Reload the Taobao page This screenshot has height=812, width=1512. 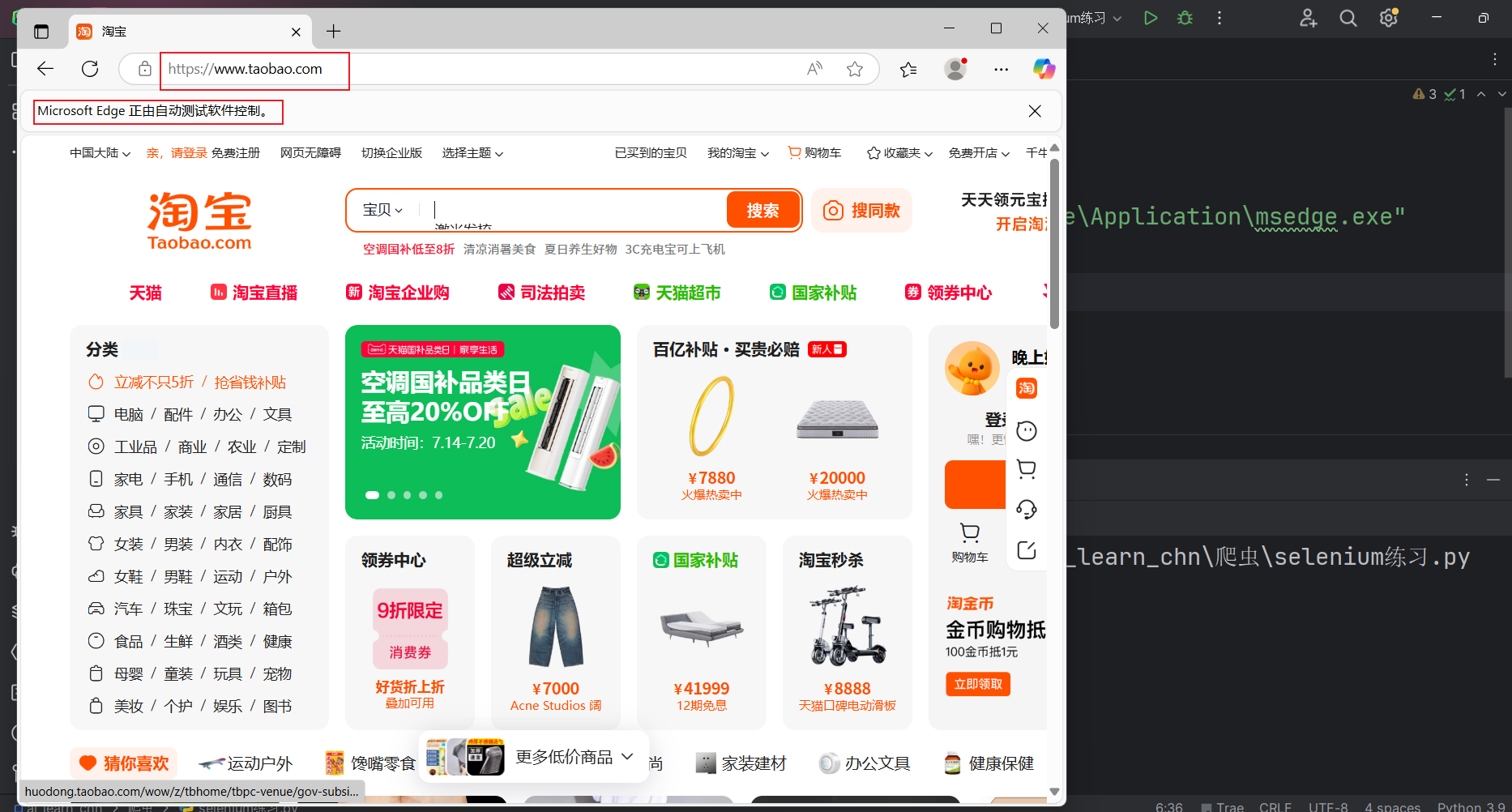[90, 69]
